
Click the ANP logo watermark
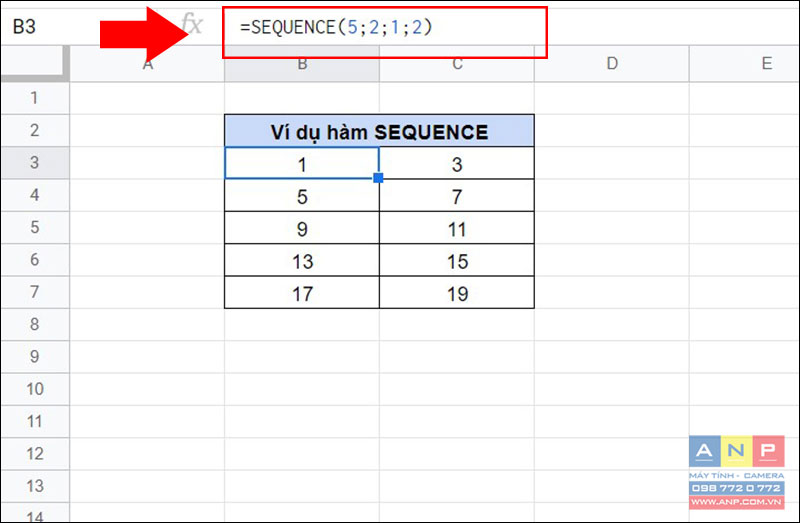click(738, 453)
